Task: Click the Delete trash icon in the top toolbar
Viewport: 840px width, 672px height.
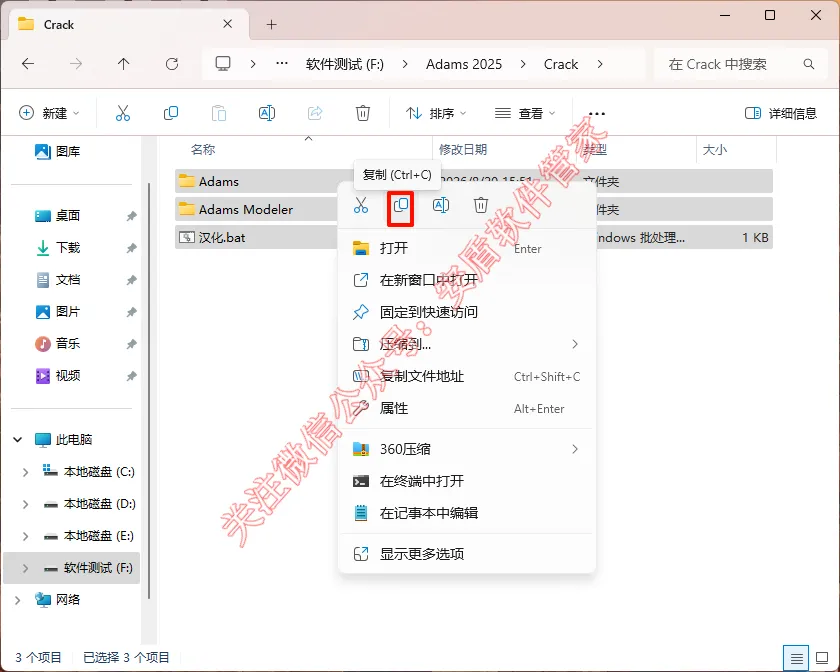Action: (x=363, y=113)
